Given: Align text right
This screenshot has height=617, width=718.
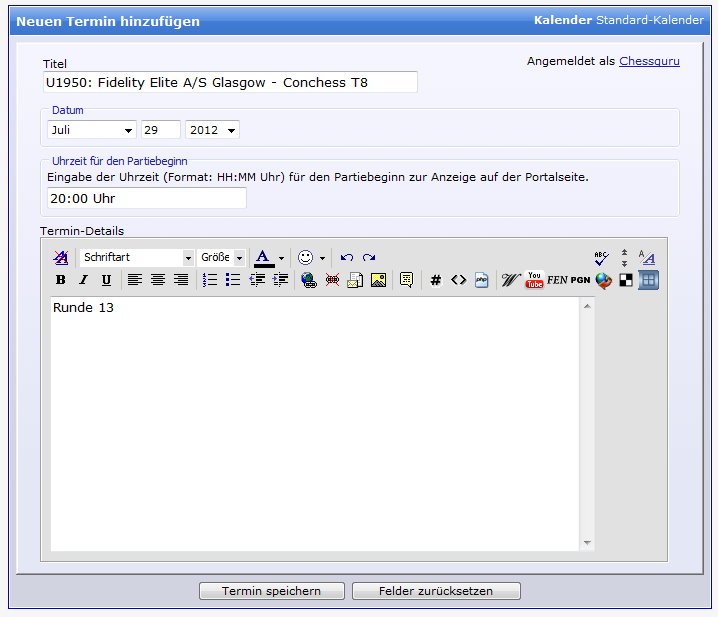Looking at the screenshot, I should click(x=181, y=280).
